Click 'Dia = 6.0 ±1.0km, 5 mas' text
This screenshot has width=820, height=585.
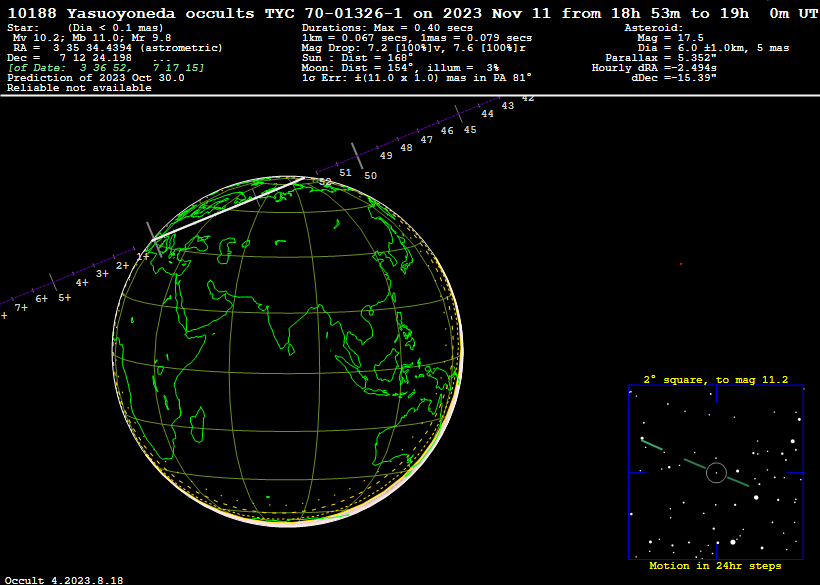coord(713,48)
